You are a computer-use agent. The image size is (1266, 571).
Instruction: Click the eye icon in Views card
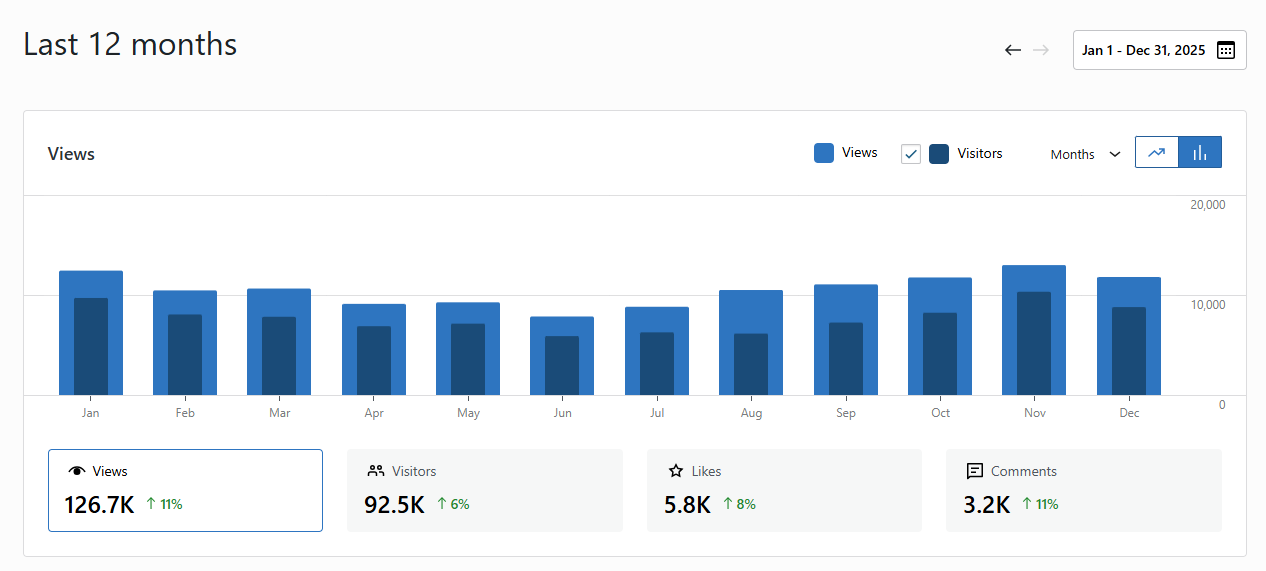[x=76, y=471]
